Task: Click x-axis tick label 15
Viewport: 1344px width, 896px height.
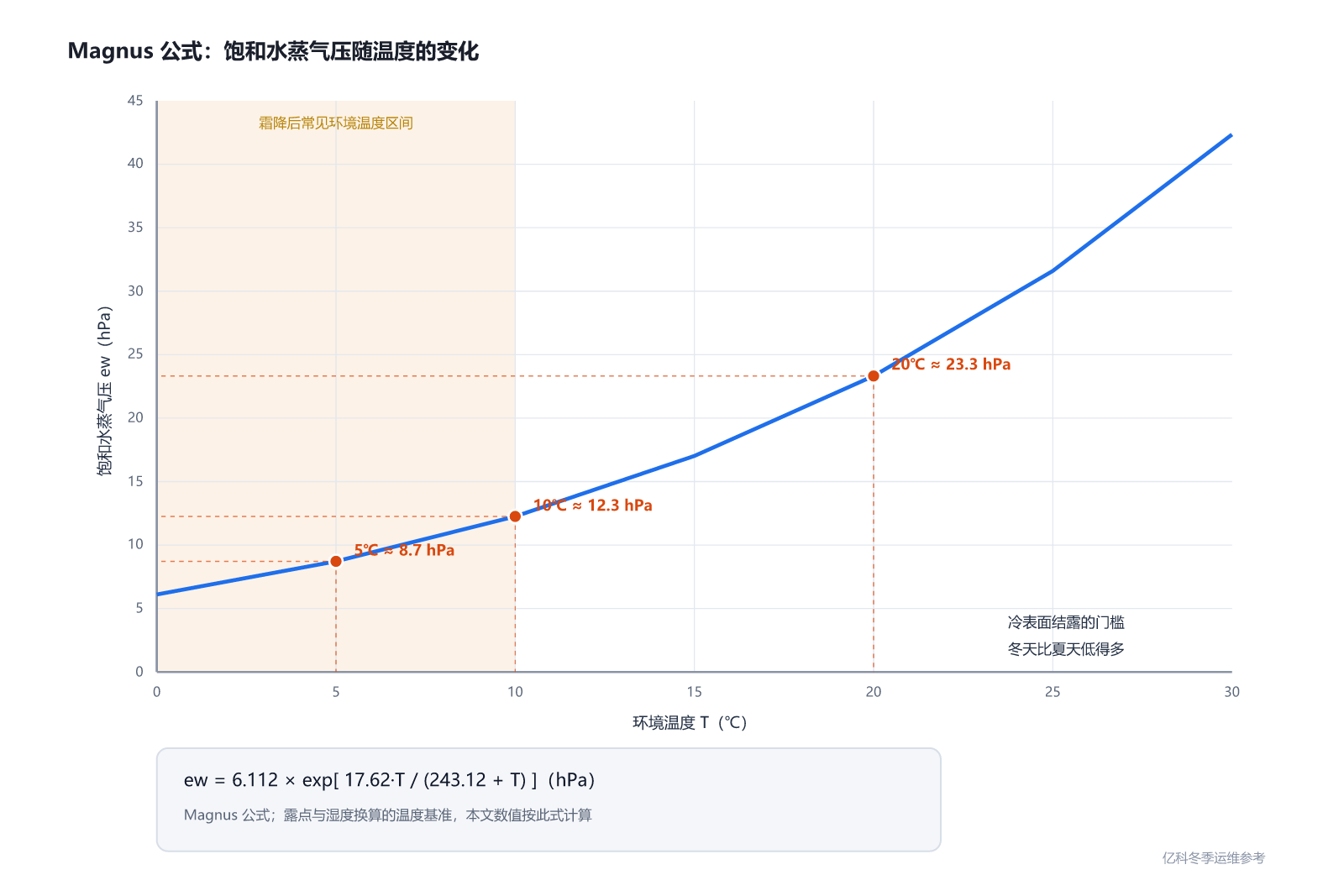Action: pyautogui.click(x=694, y=692)
